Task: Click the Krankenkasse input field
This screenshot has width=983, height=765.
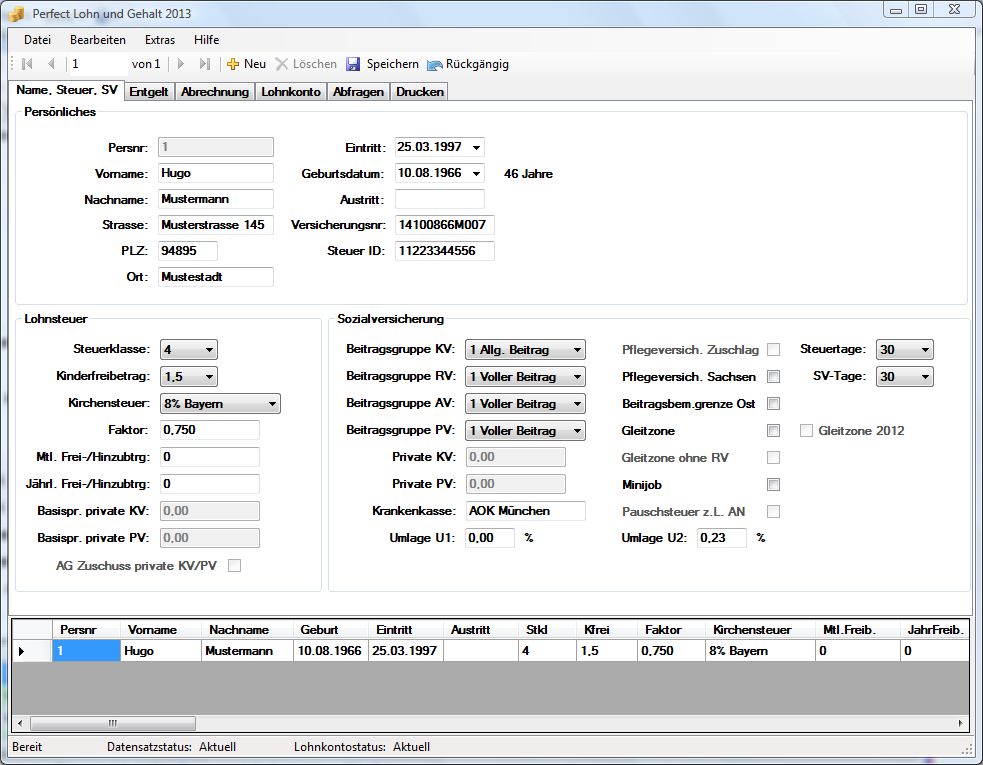Action: (x=525, y=510)
